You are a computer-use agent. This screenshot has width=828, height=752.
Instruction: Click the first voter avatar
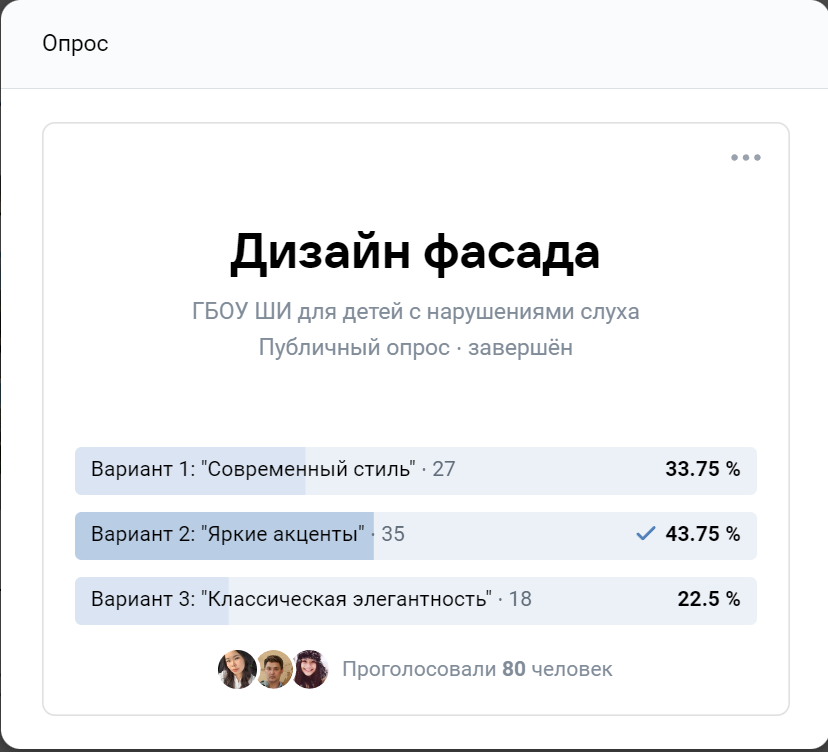tap(237, 669)
